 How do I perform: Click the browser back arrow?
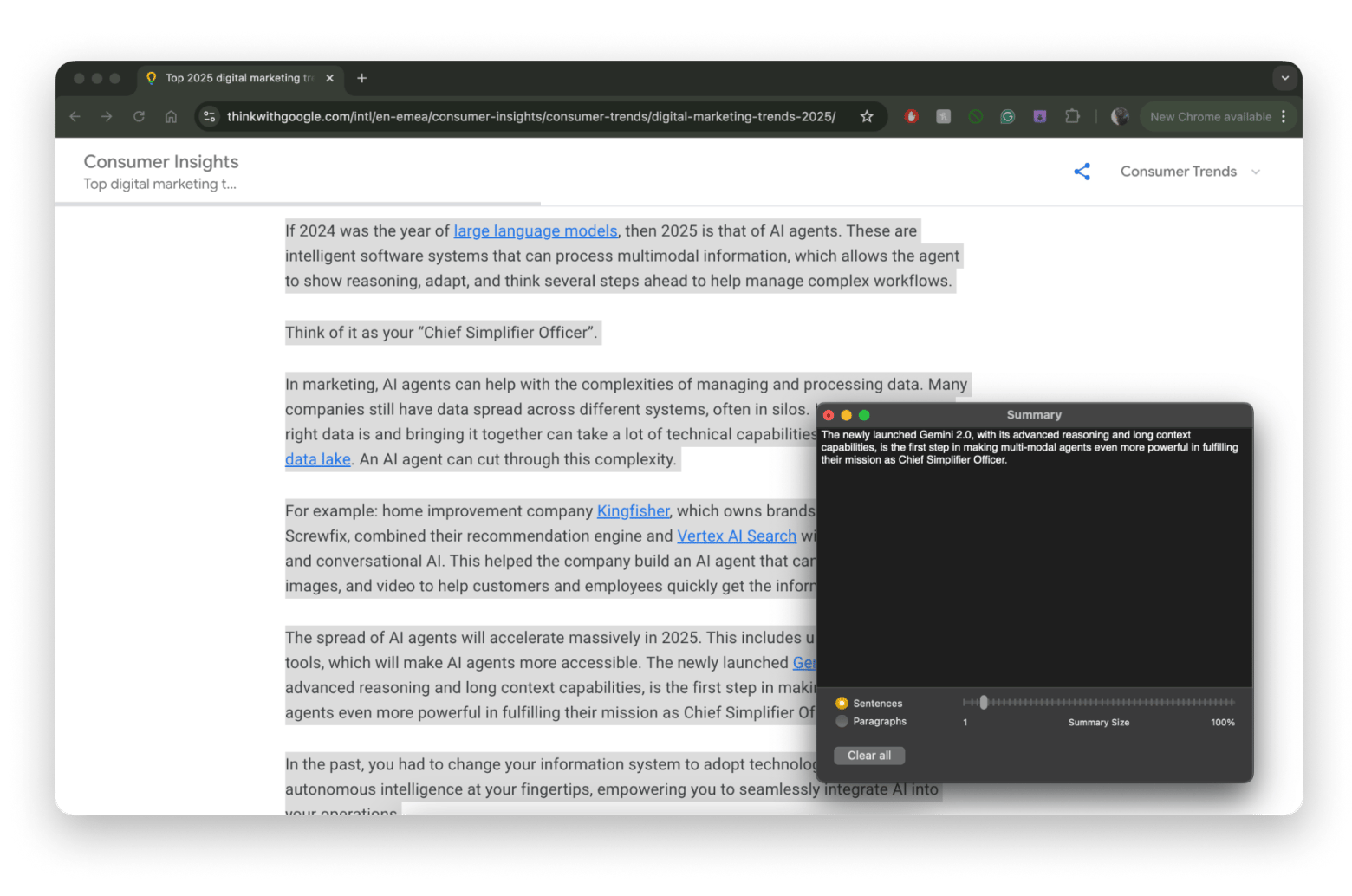point(75,116)
